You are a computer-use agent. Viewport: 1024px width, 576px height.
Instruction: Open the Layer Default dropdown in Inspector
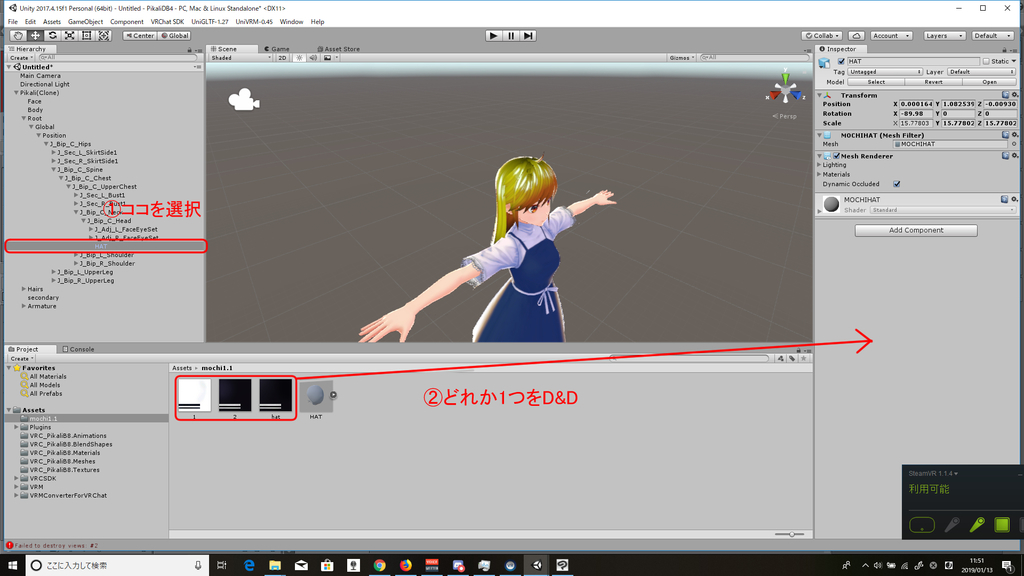click(x=982, y=72)
